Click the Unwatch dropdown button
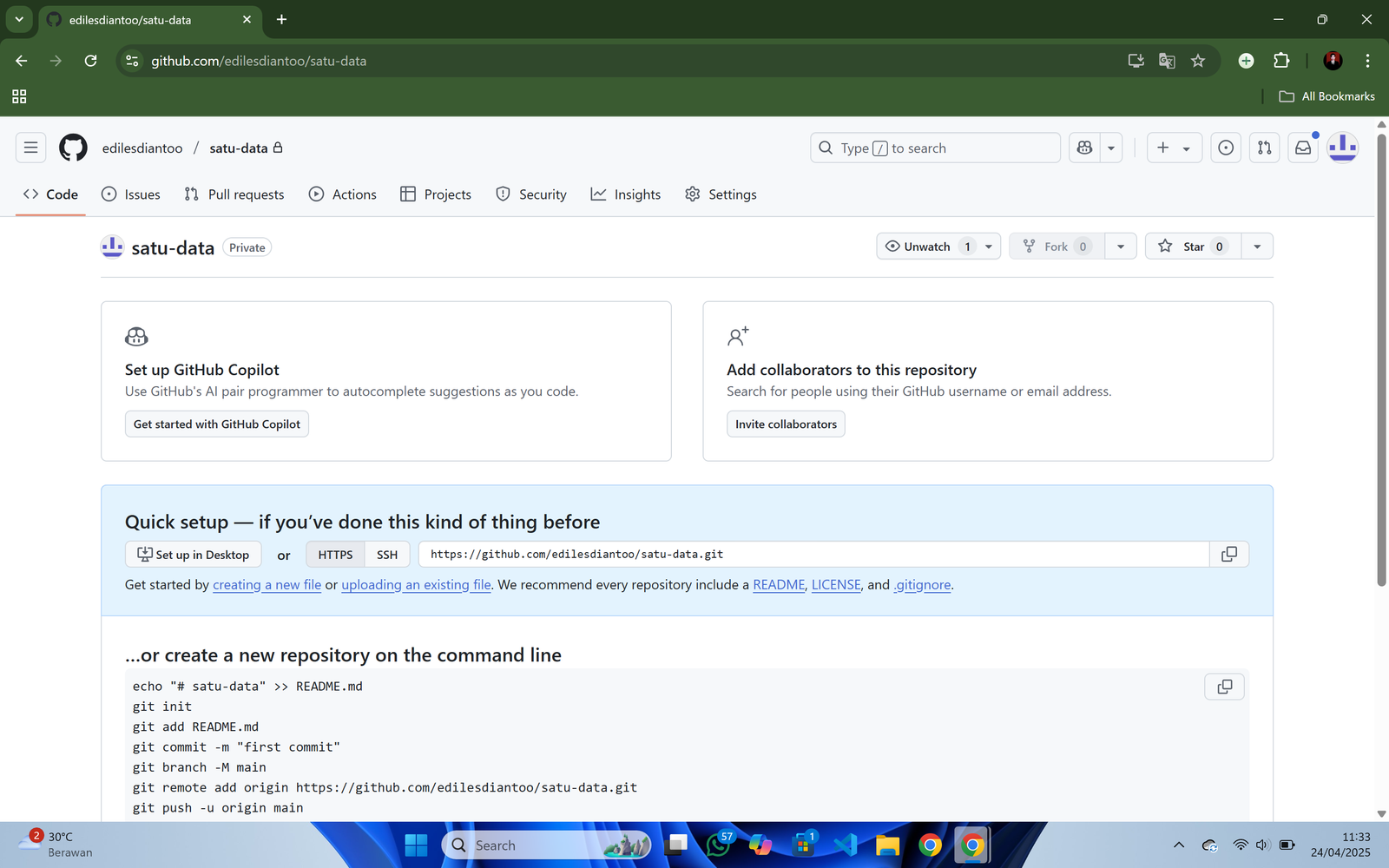The height and width of the screenshot is (868, 1389). pyautogui.click(x=938, y=247)
